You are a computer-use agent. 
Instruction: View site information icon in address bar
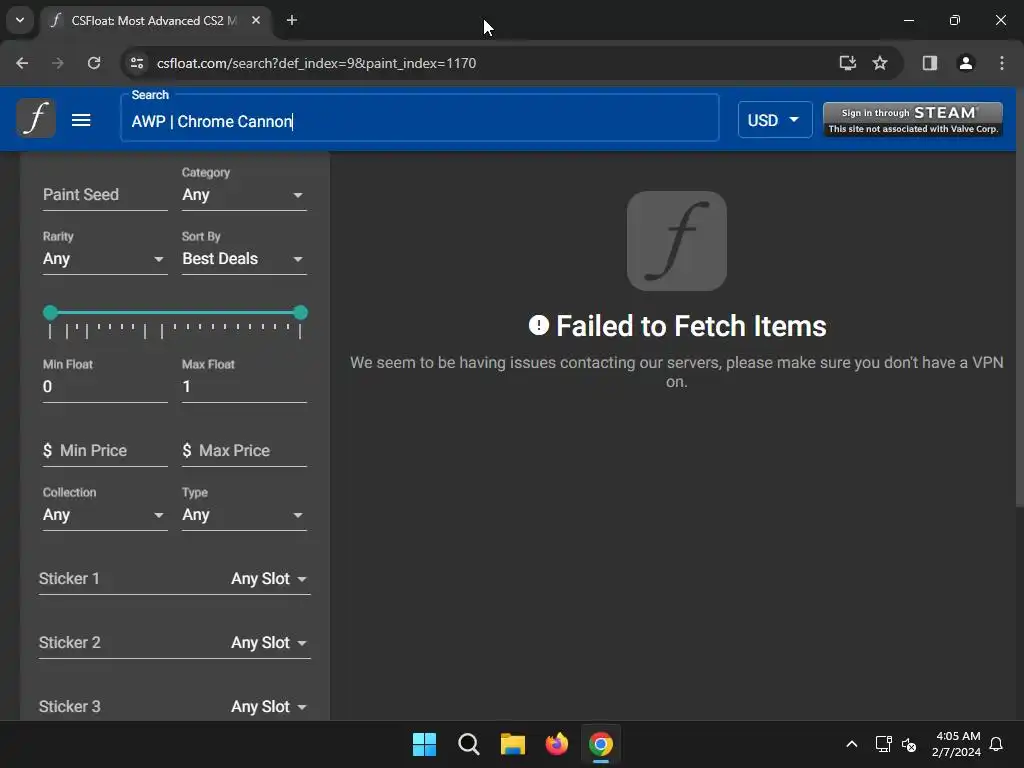[137, 63]
